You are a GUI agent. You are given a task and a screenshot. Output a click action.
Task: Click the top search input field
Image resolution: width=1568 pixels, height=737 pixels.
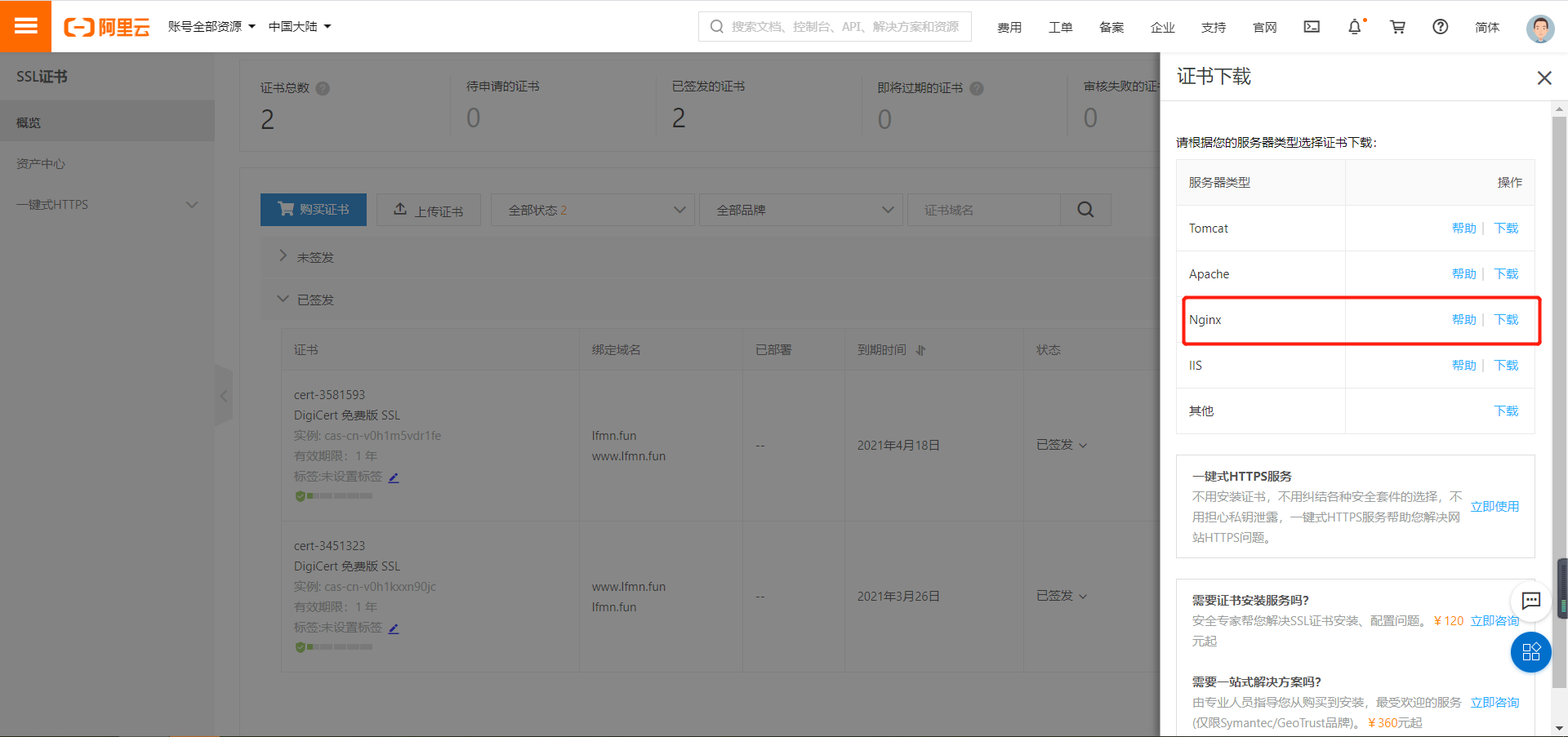835,26
